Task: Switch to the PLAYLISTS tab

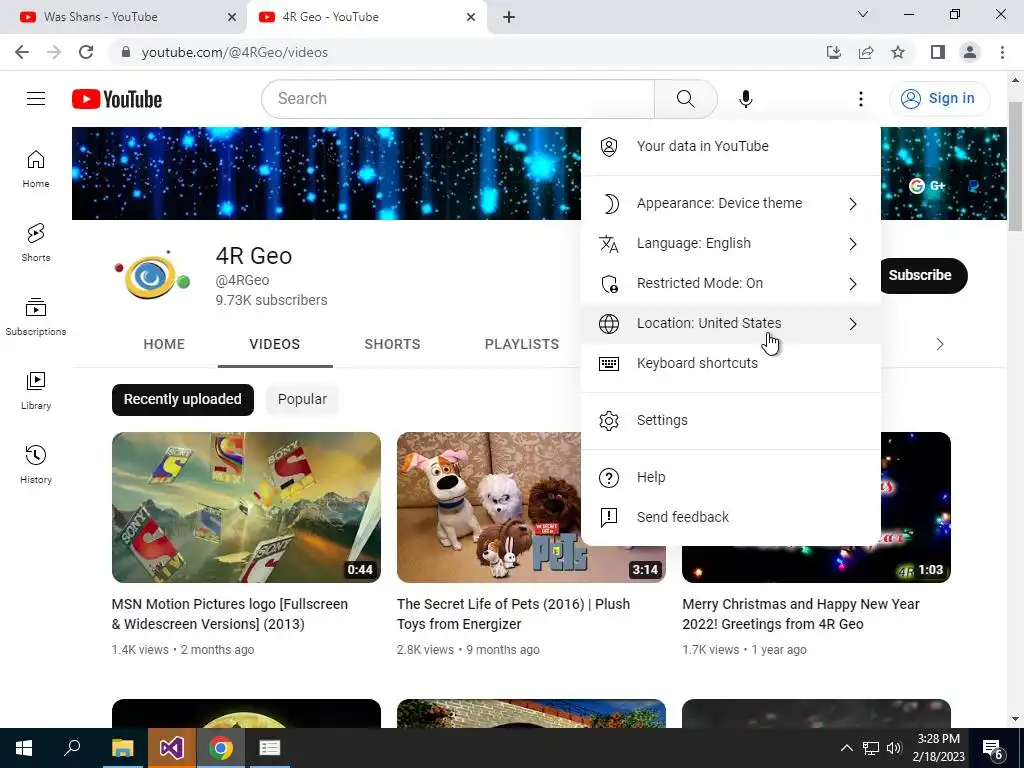Action: click(x=522, y=344)
